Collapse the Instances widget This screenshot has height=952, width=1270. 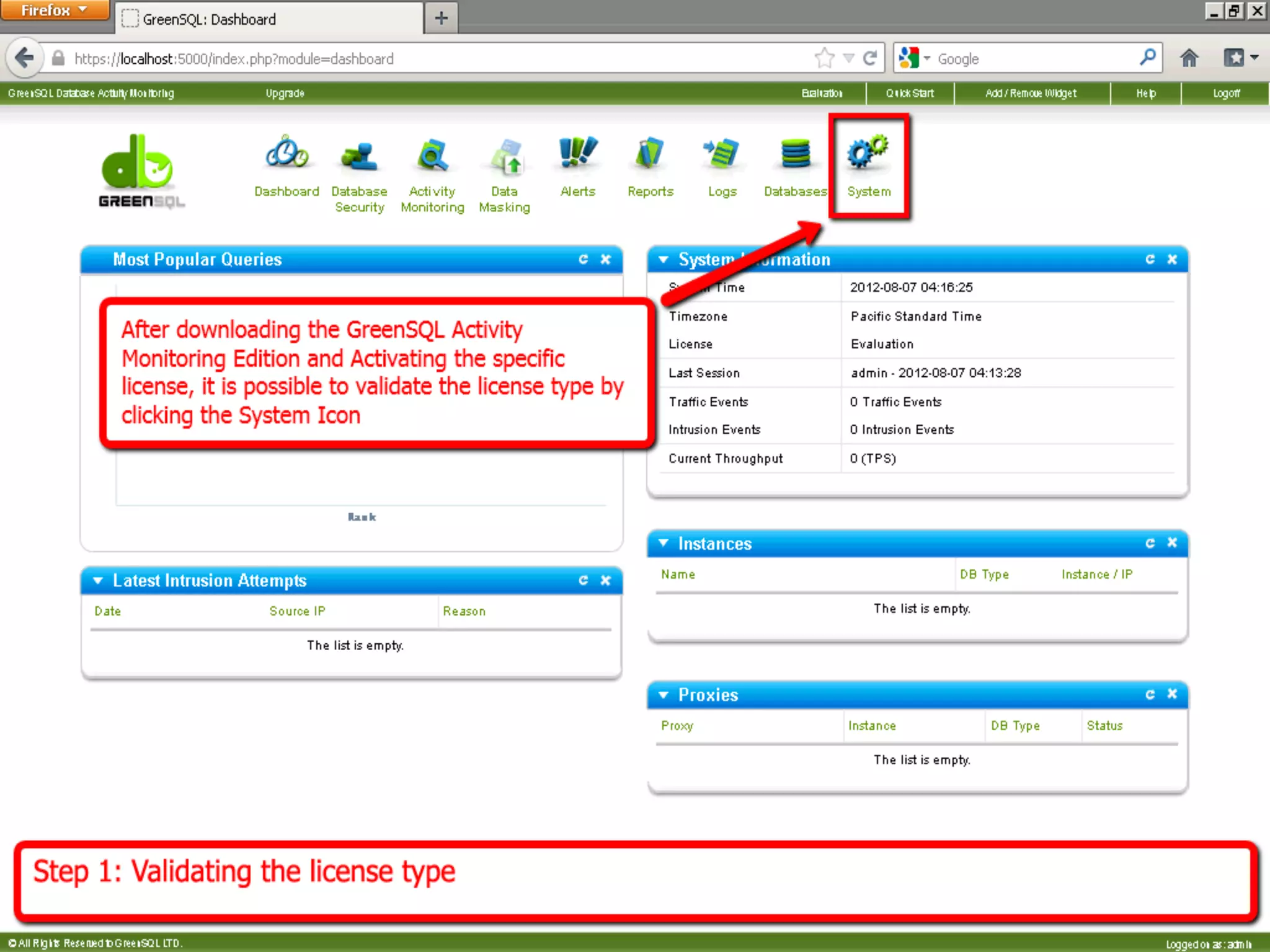[x=664, y=543]
